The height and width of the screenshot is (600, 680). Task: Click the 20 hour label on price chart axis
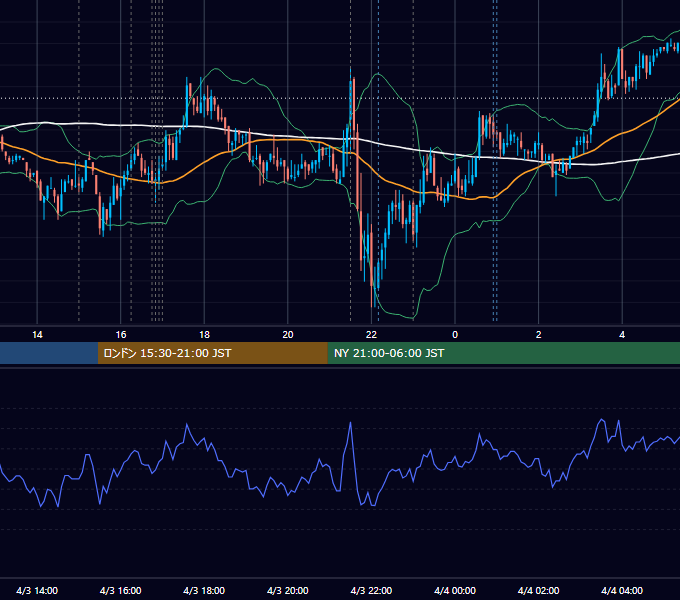coord(288,335)
